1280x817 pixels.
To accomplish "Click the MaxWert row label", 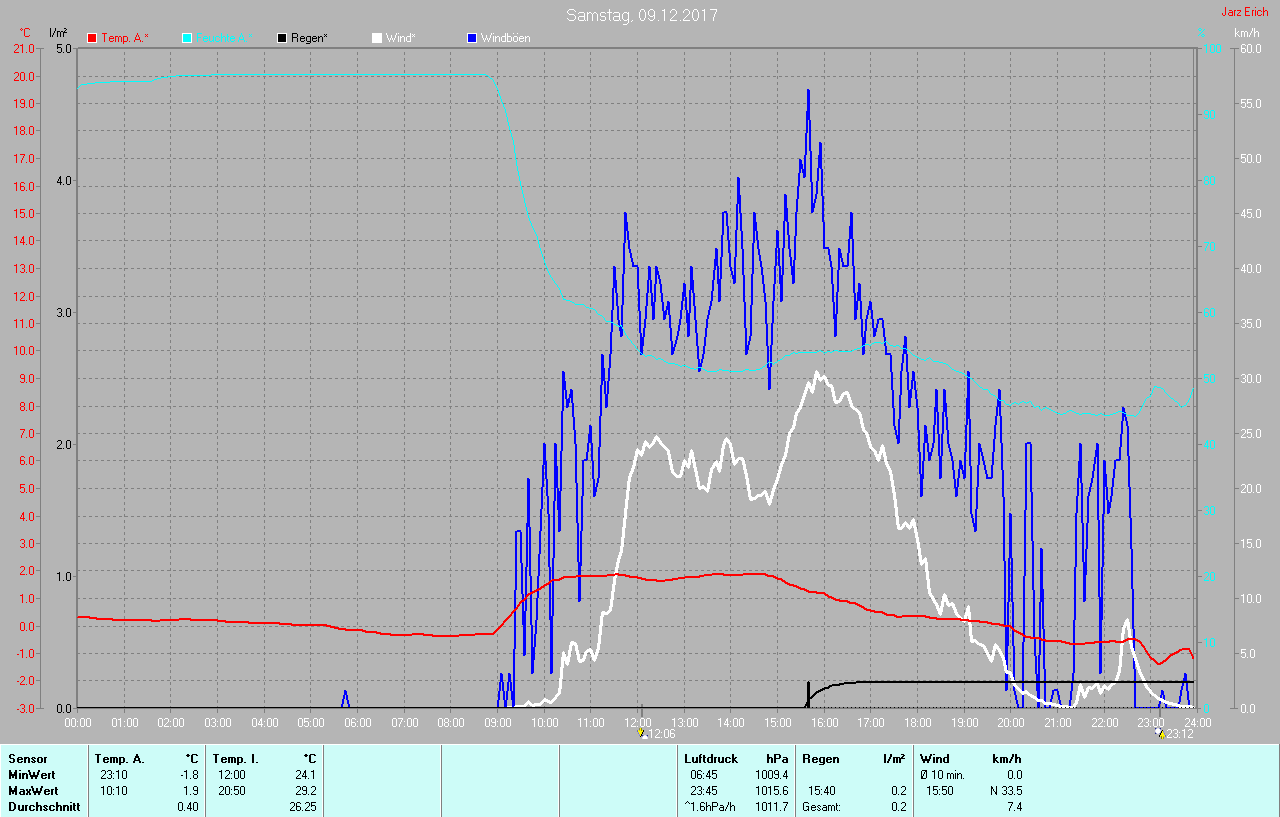I will tap(32, 791).
